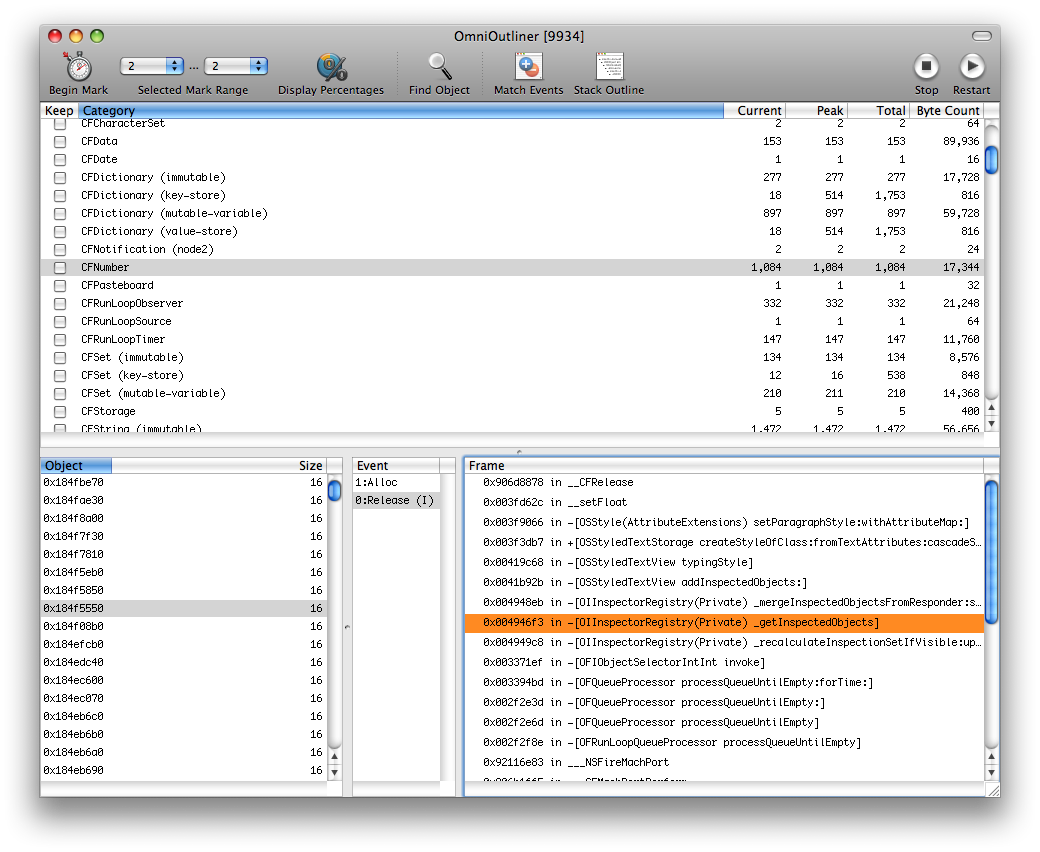The height and width of the screenshot is (852, 1040).
Task: Check Keep box for CFRunLoopObserver
Action: click(60, 303)
